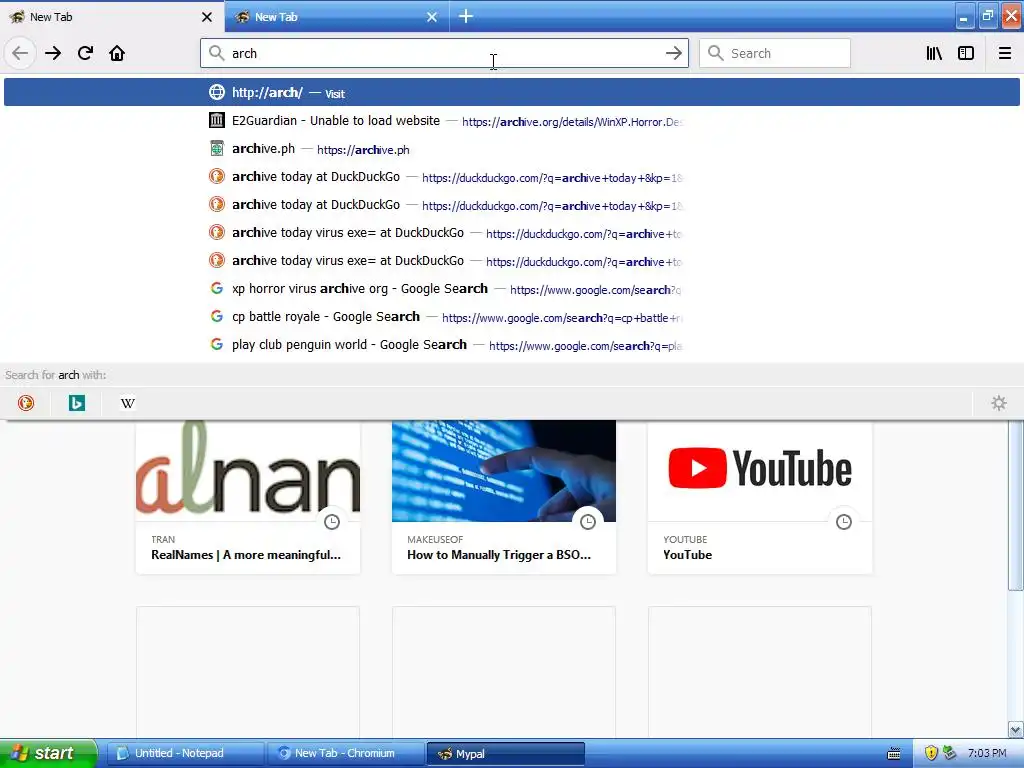The height and width of the screenshot is (768, 1024).
Task: Click the scrollbar down arrow
Action: [x=1015, y=729]
